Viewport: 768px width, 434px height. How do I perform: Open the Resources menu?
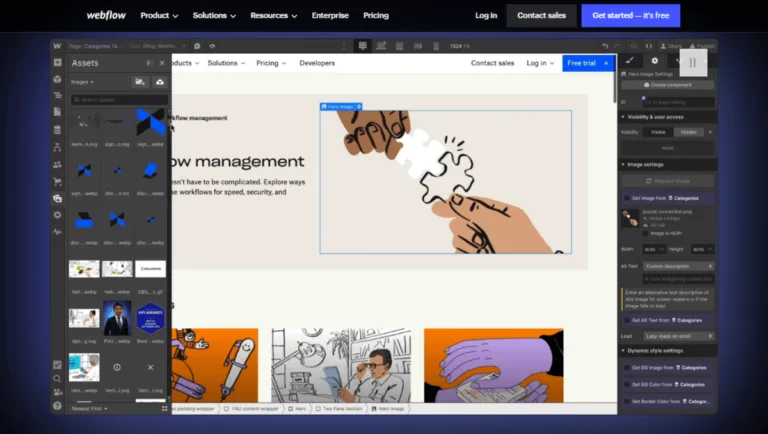coord(273,15)
